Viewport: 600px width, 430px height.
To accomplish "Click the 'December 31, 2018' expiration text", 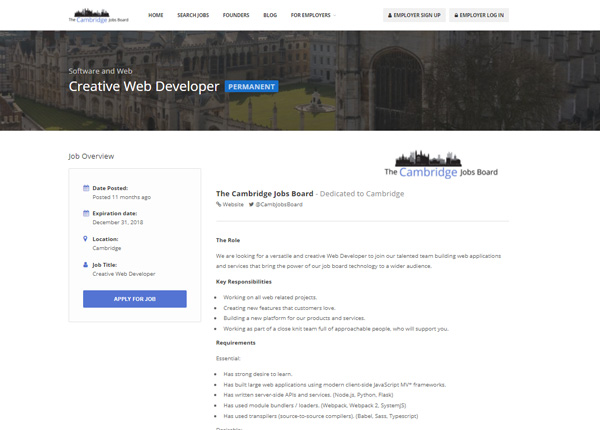I will 117,222.
